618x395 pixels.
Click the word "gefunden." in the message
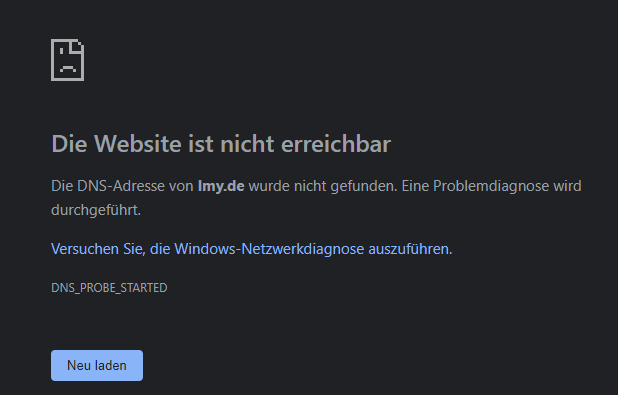coord(364,186)
